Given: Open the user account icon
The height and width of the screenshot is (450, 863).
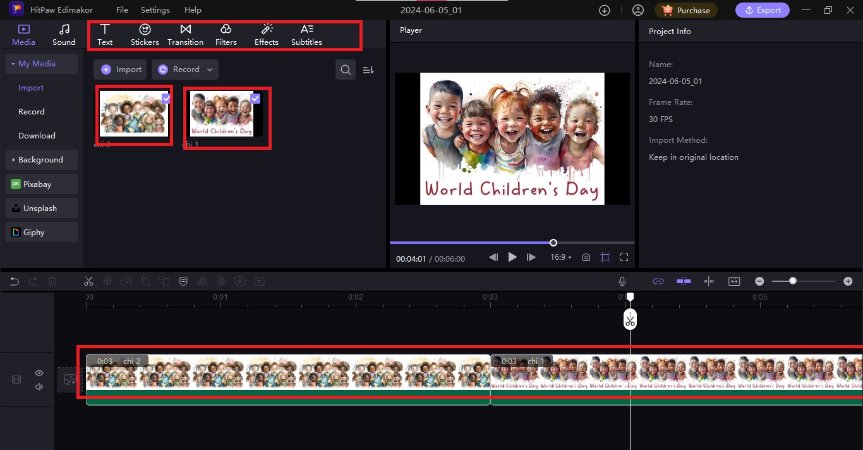Looking at the screenshot, I should coord(638,10).
